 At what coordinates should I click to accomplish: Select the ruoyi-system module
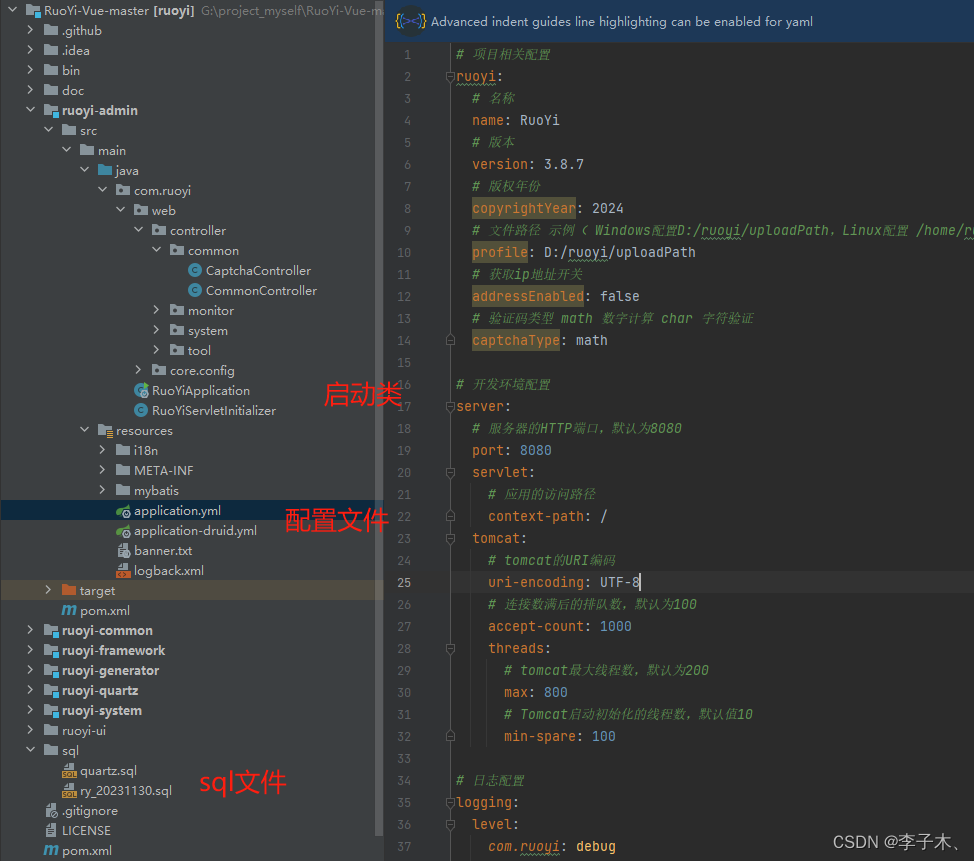point(101,710)
